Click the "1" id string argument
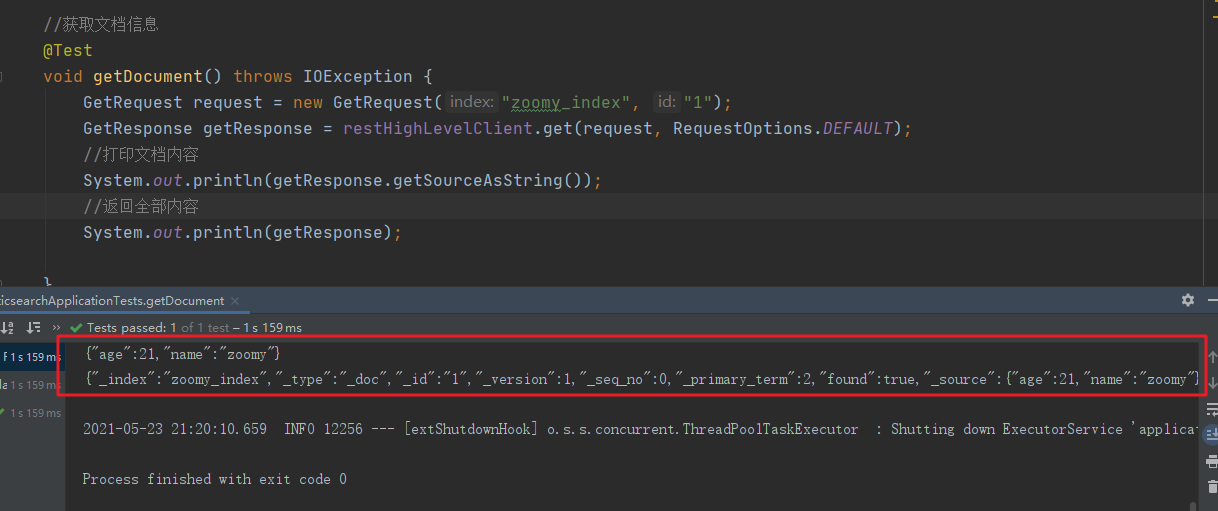1218x511 pixels. click(x=698, y=102)
